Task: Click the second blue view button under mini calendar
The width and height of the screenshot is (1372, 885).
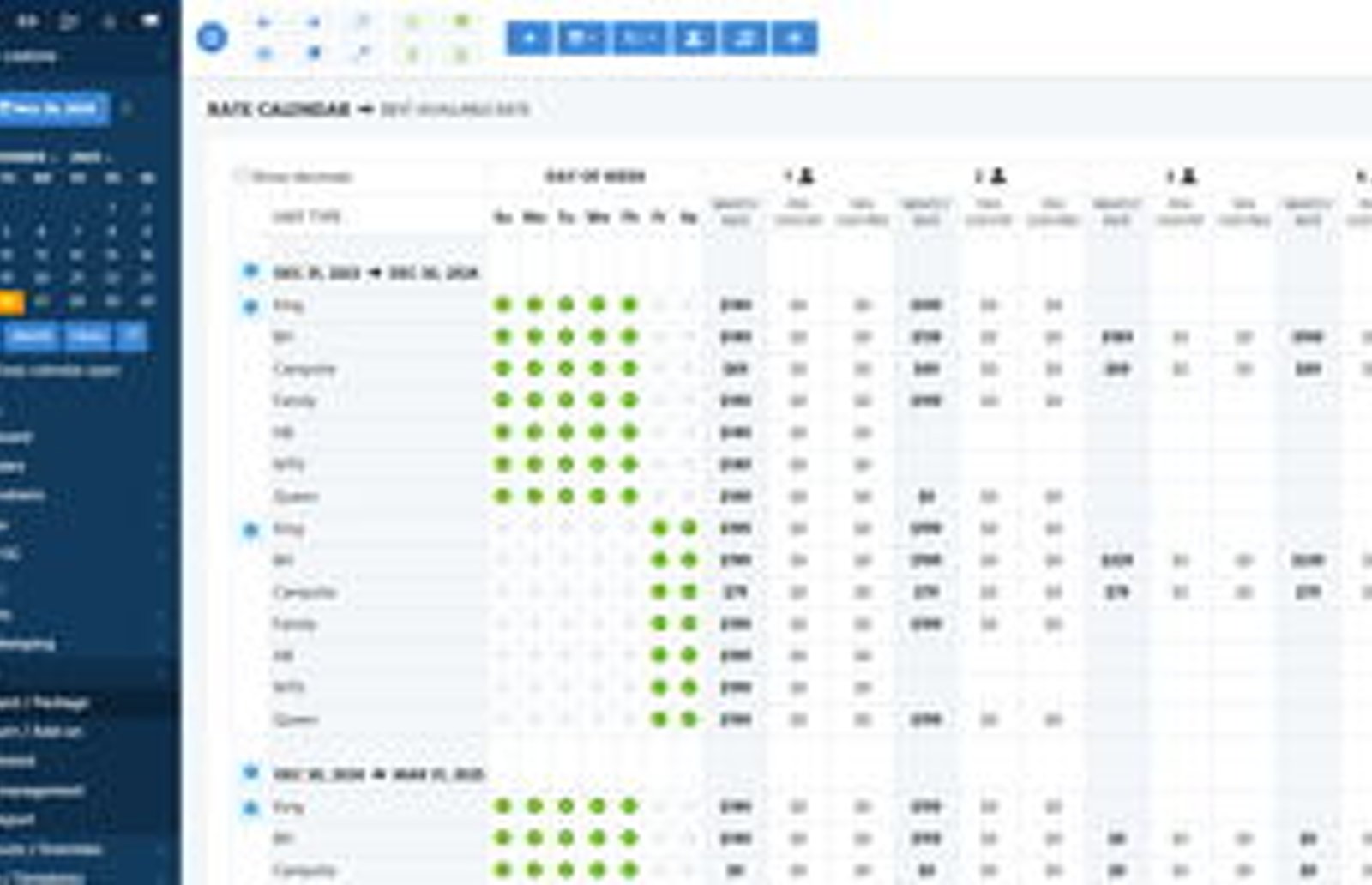Action: click(x=87, y=336)
